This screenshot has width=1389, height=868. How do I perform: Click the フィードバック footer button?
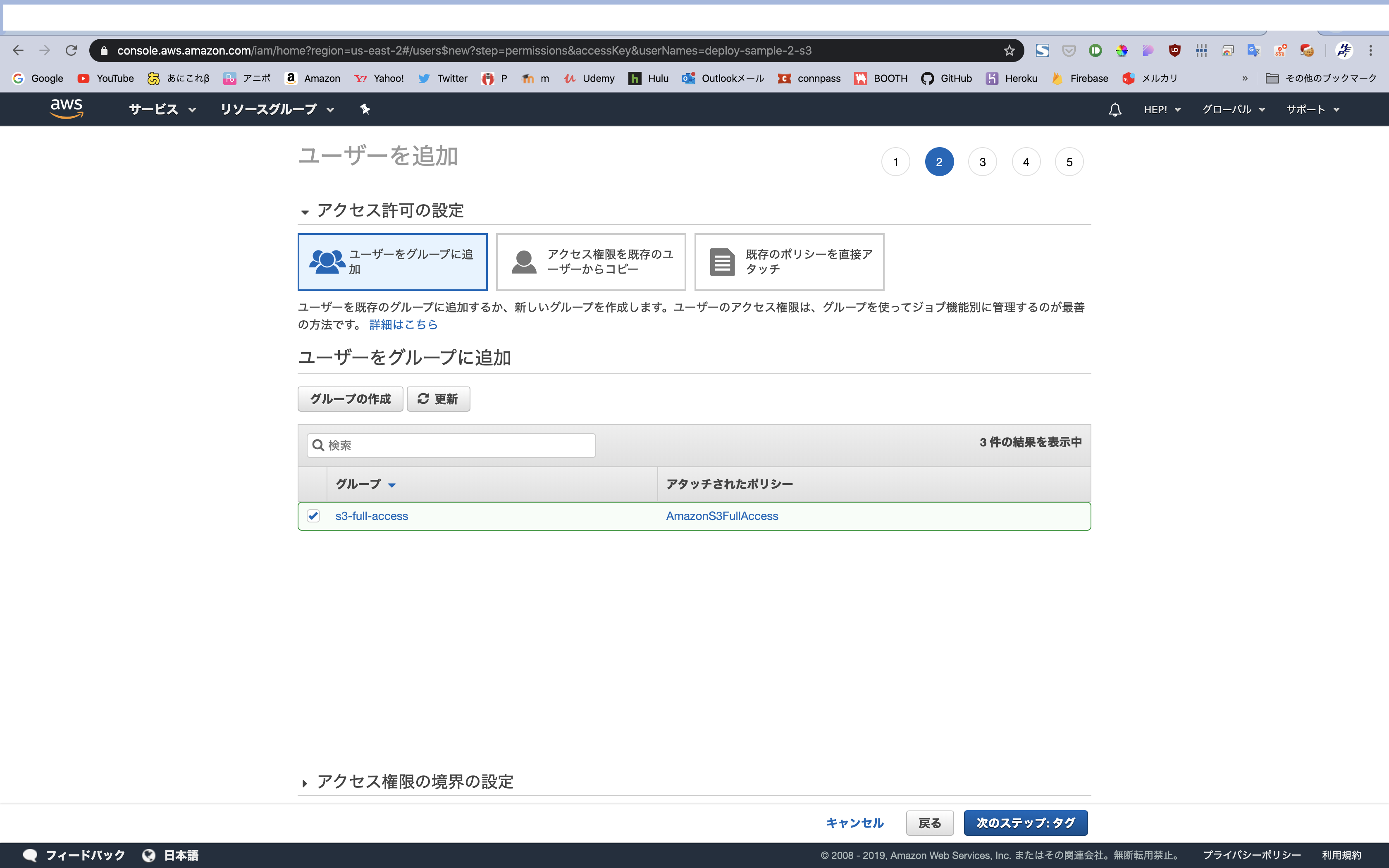click(74, 855)
